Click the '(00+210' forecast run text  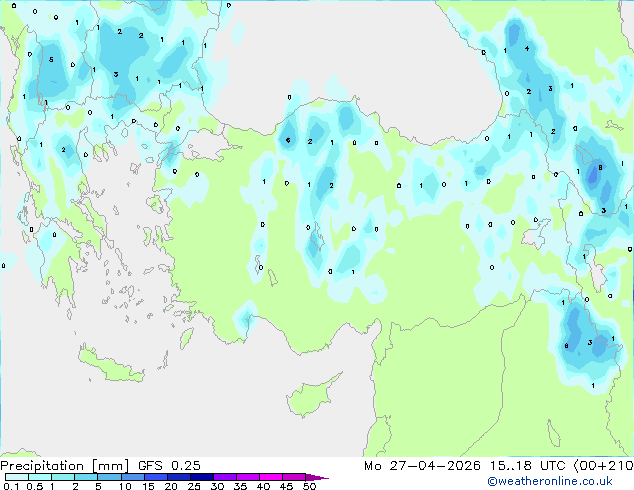click(x=604, y=466)
